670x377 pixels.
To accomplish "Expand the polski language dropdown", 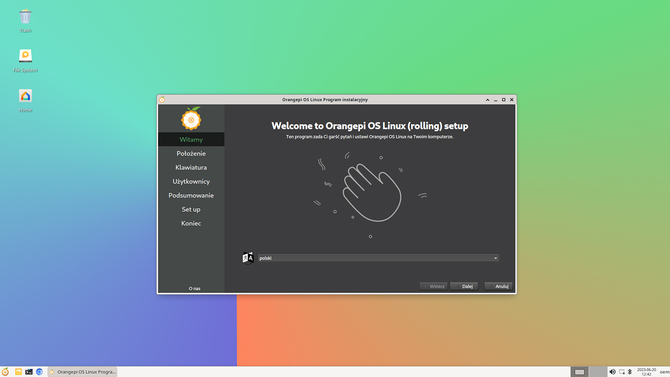I will pyautogui.click(x=378, y=258).
